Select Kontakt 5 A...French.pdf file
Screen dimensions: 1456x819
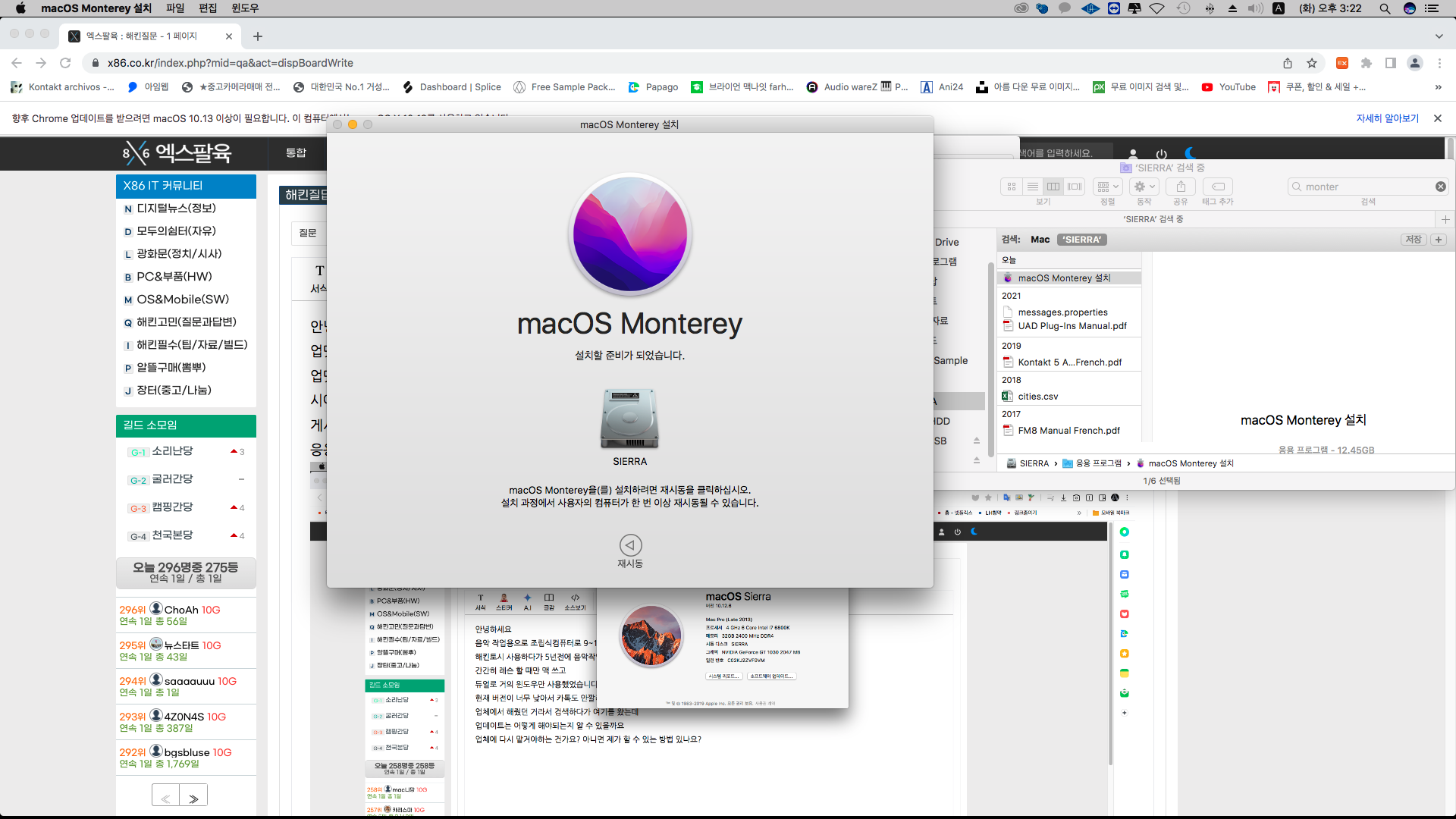1069,362
